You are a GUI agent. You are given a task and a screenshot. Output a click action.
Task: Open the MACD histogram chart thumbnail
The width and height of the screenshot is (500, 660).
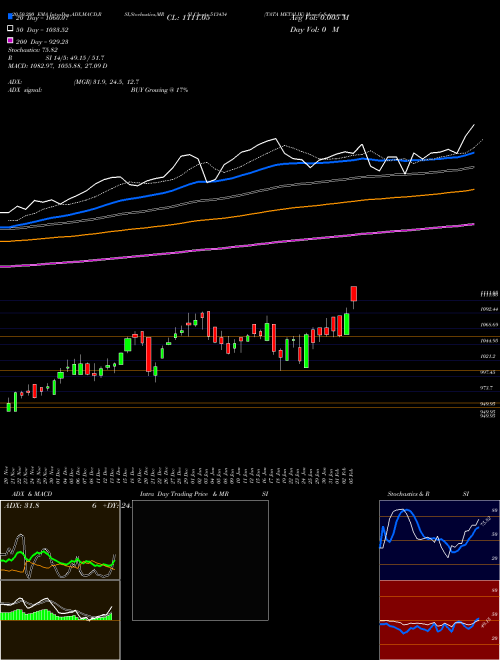coord(60,620)
